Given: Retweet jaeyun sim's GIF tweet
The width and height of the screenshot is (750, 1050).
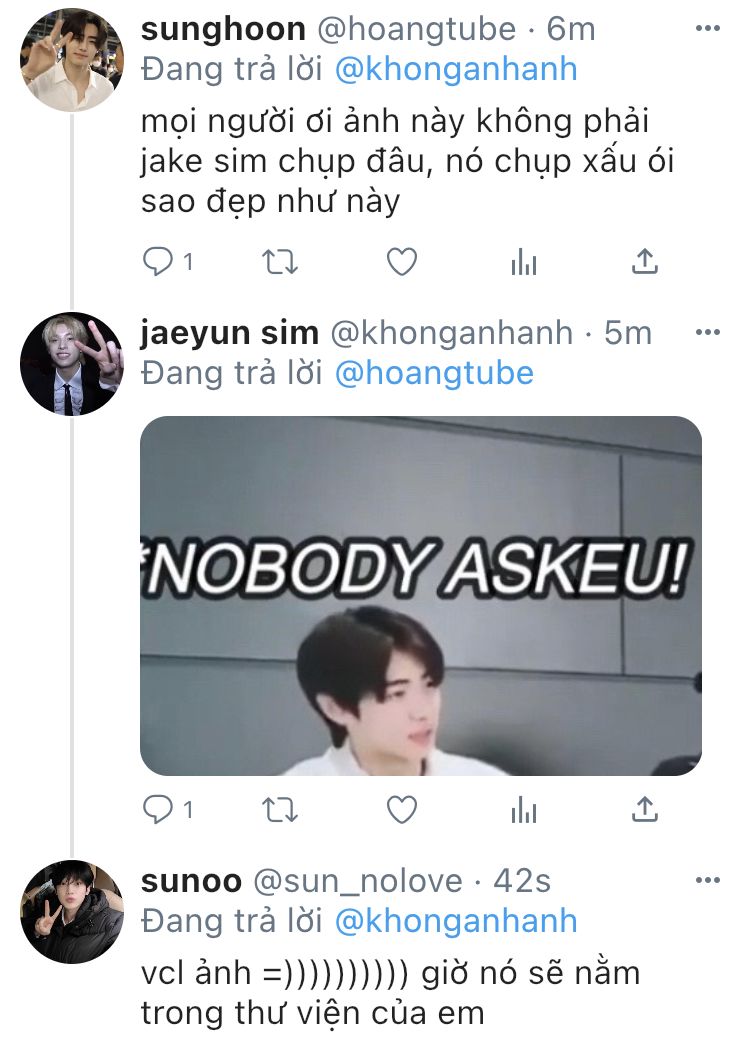Looking at the screenshot, I should point(279,810).
